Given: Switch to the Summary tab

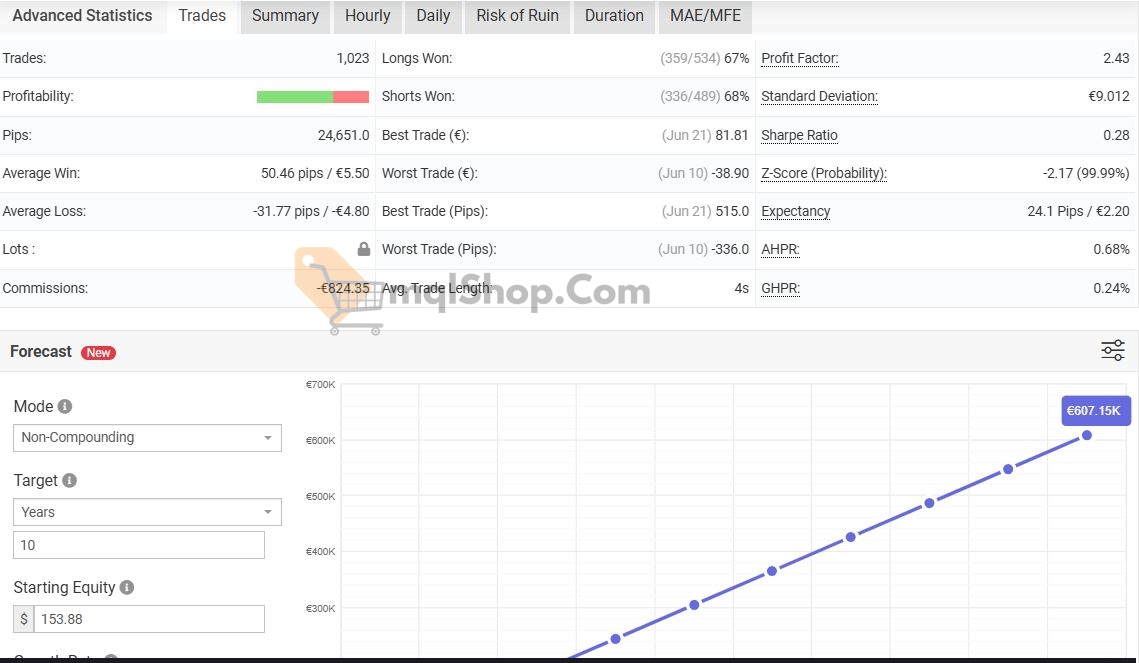Looking at the screenshot, I should pyautogui.click(x=285, y=16).
